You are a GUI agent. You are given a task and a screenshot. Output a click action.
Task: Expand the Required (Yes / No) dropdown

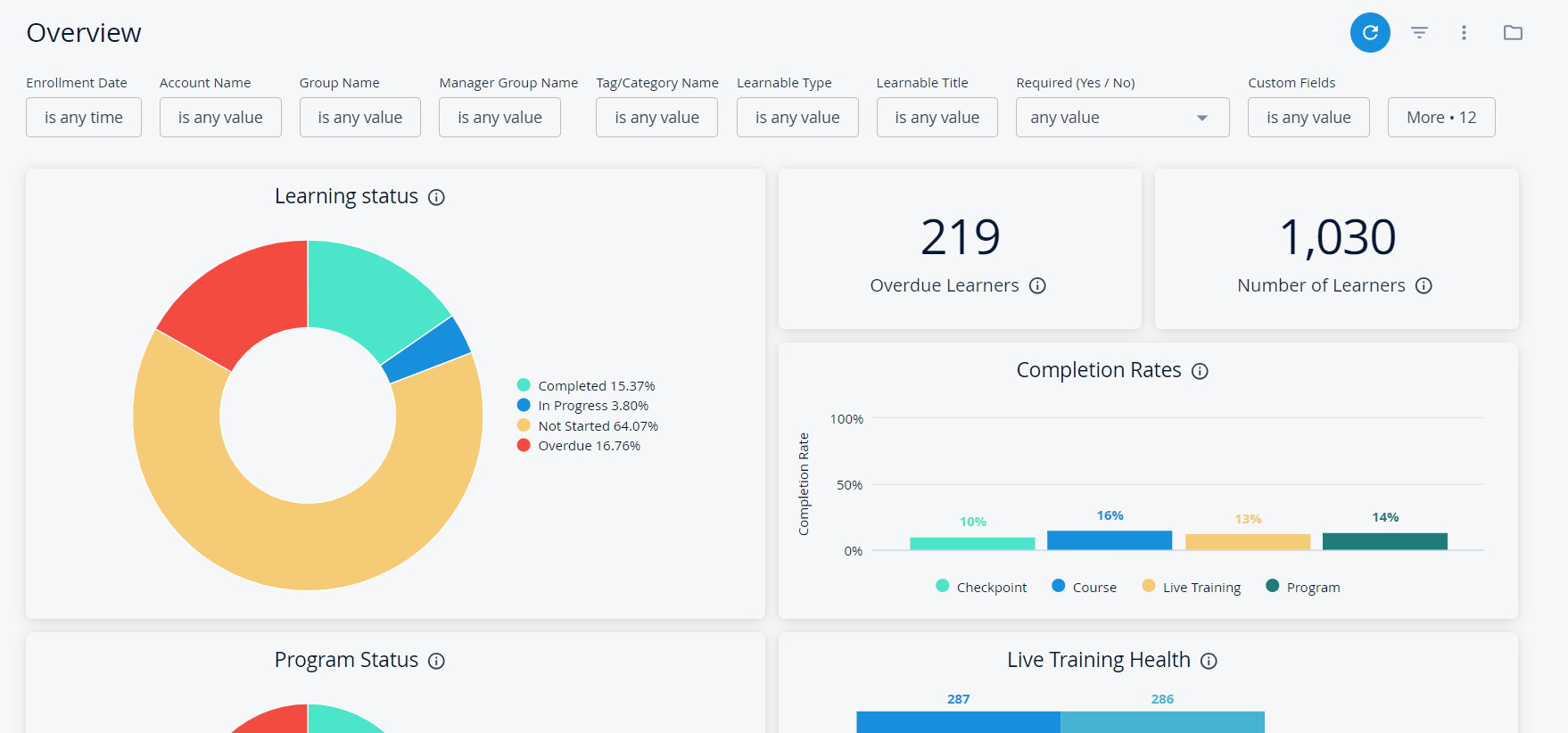click(1122, 117)
